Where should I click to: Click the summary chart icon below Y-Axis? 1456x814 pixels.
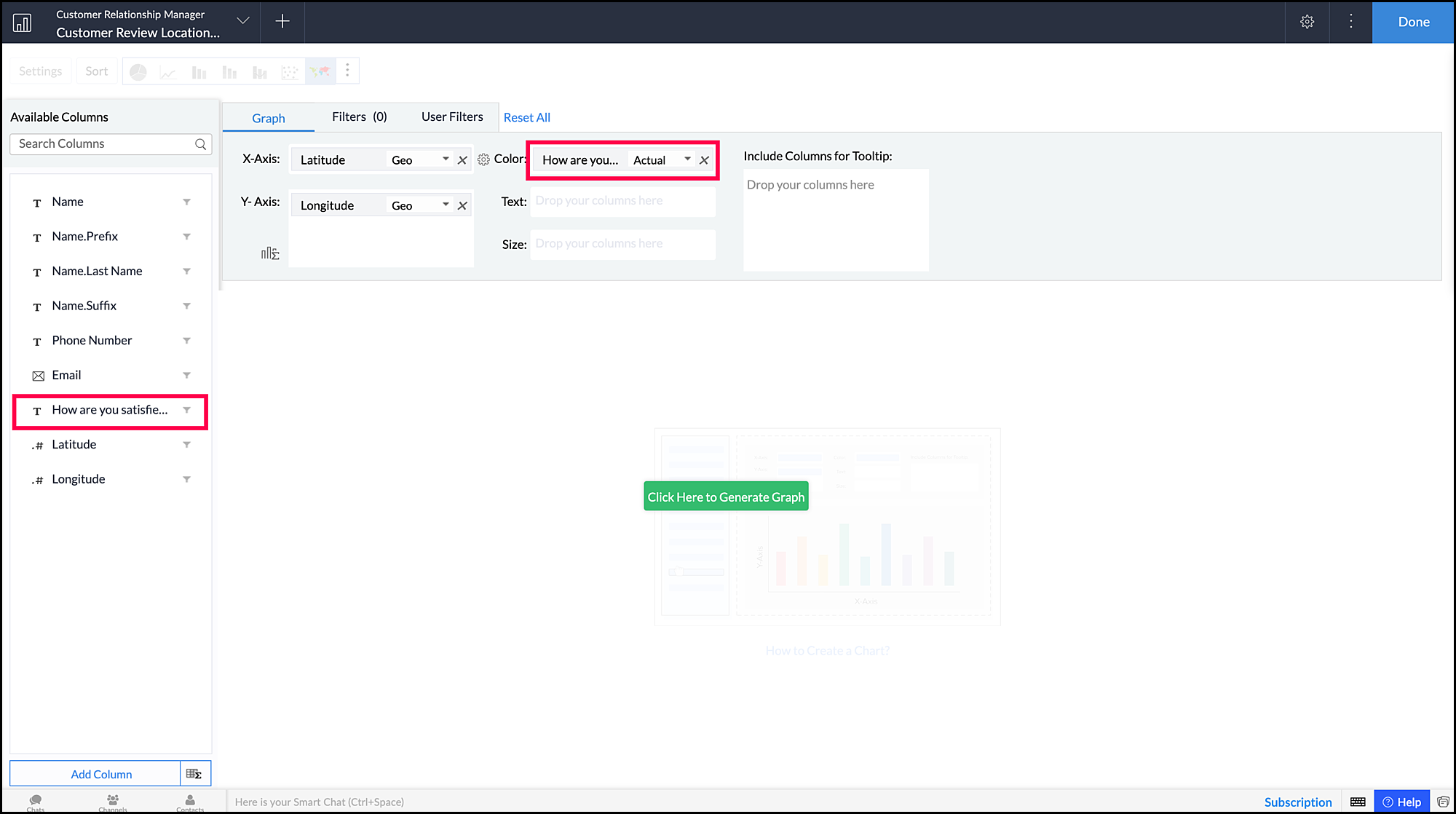pyautogui.click(x=270, y=253)
